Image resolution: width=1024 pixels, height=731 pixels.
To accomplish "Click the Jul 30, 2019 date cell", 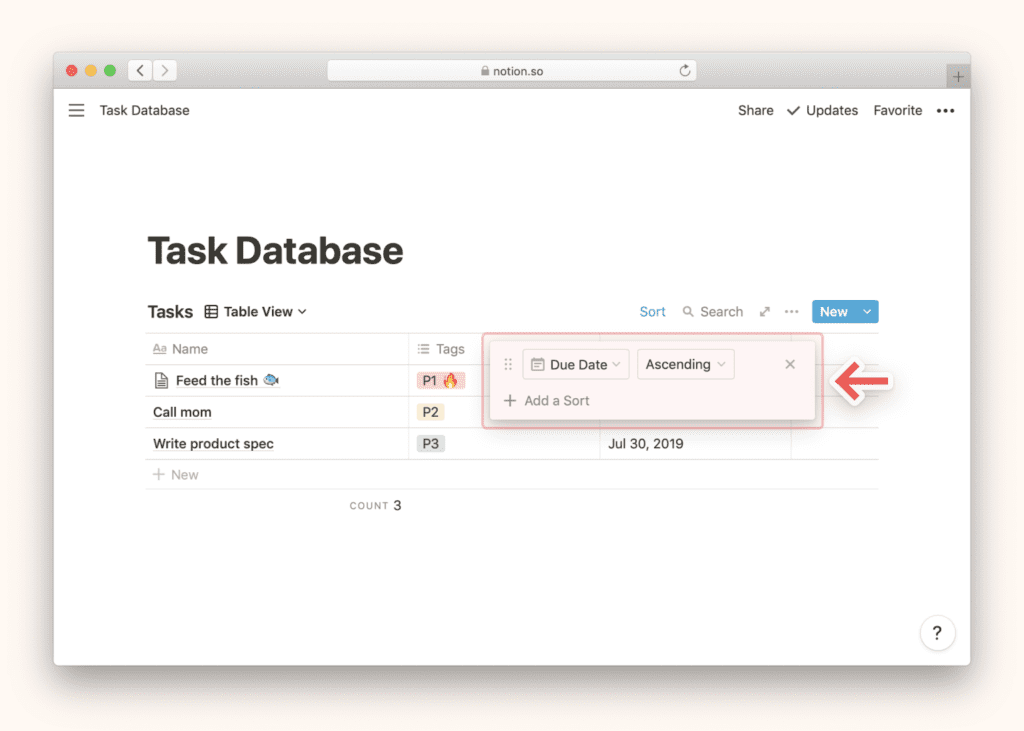I will [x=695, y=444].
